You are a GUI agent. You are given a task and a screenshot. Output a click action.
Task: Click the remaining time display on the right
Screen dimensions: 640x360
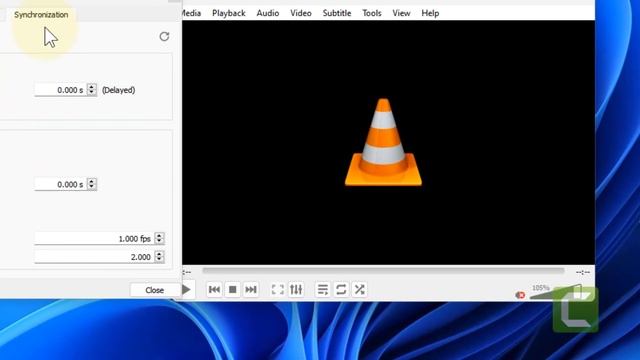tap(583, 272)
